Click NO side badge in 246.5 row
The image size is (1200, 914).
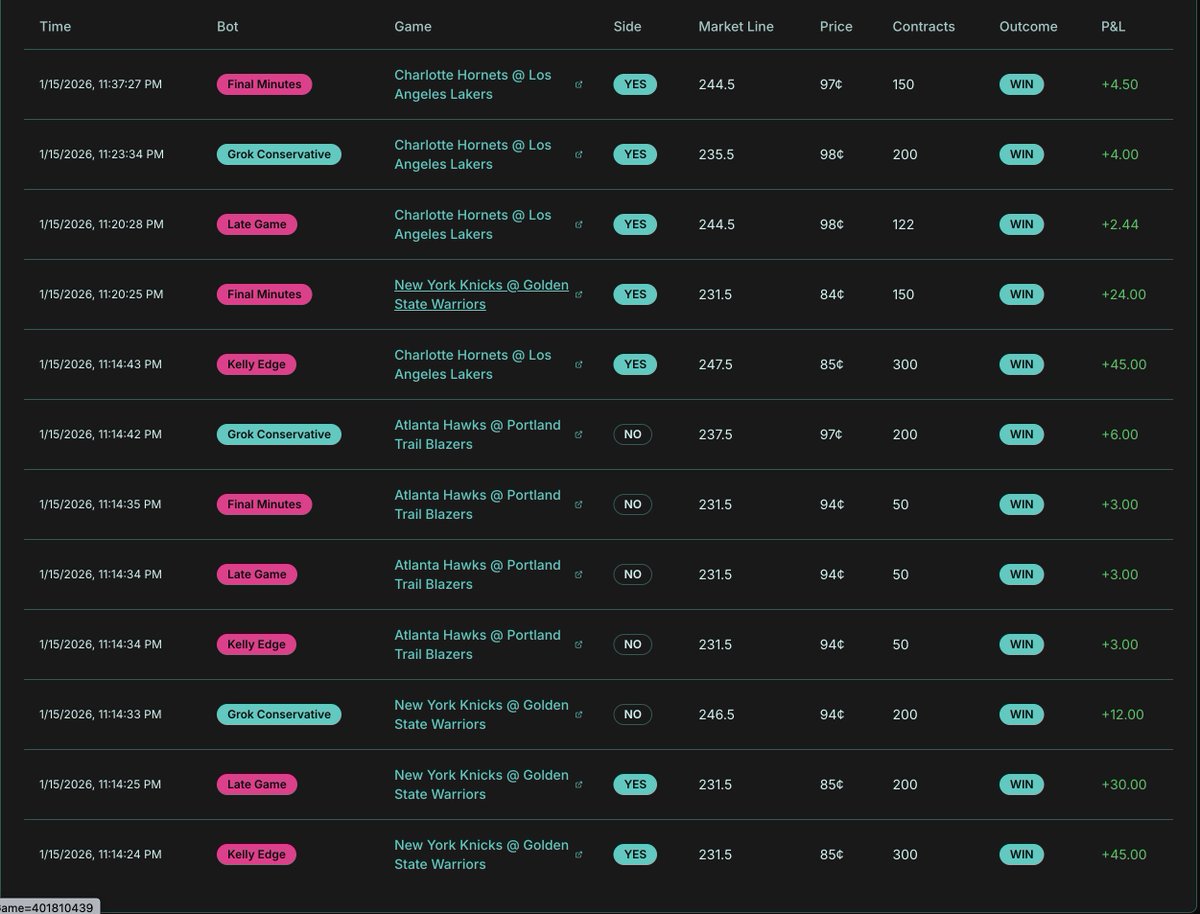pyautogui.click(x=632, y=715)
